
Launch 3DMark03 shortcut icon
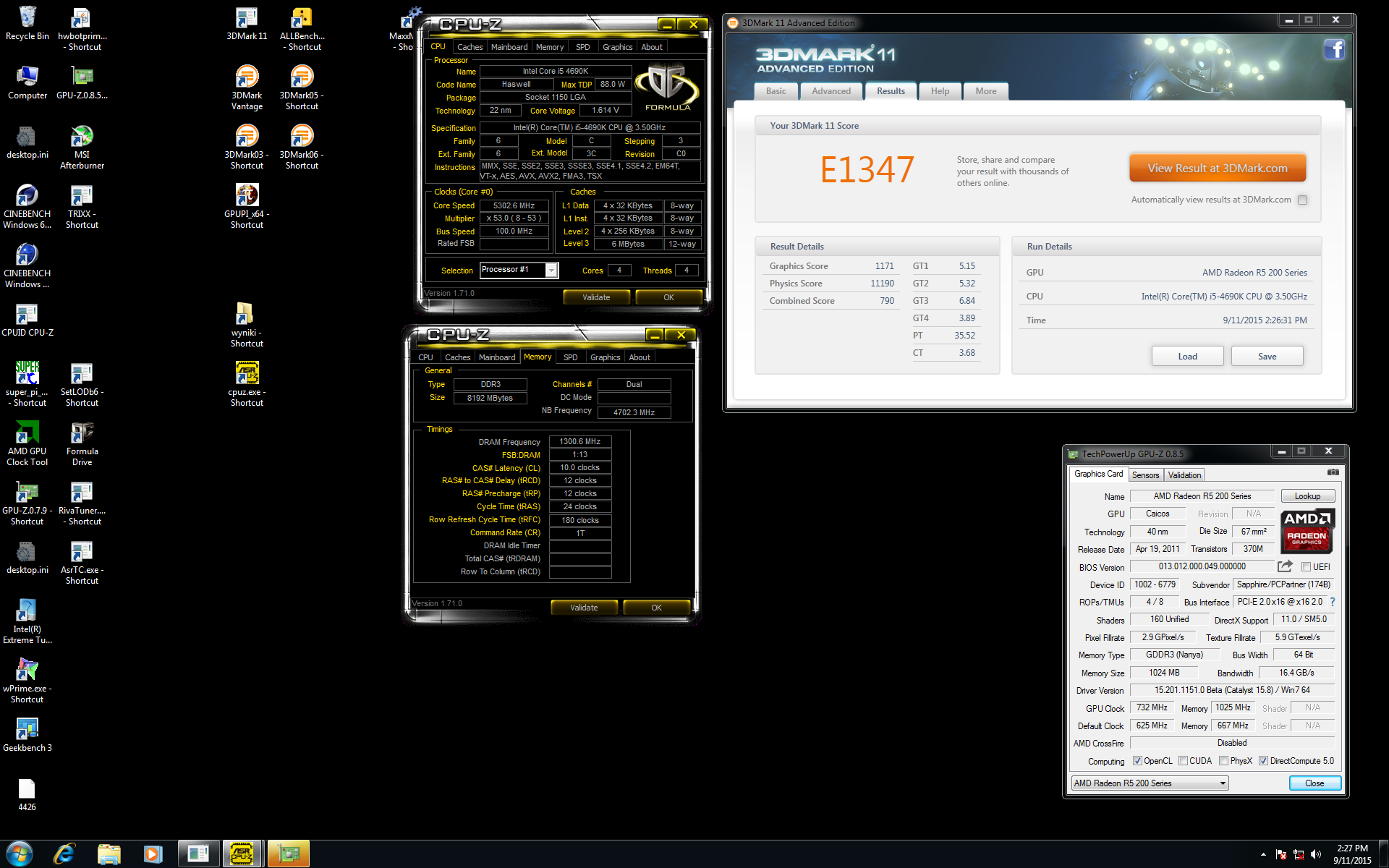(247, 148)
